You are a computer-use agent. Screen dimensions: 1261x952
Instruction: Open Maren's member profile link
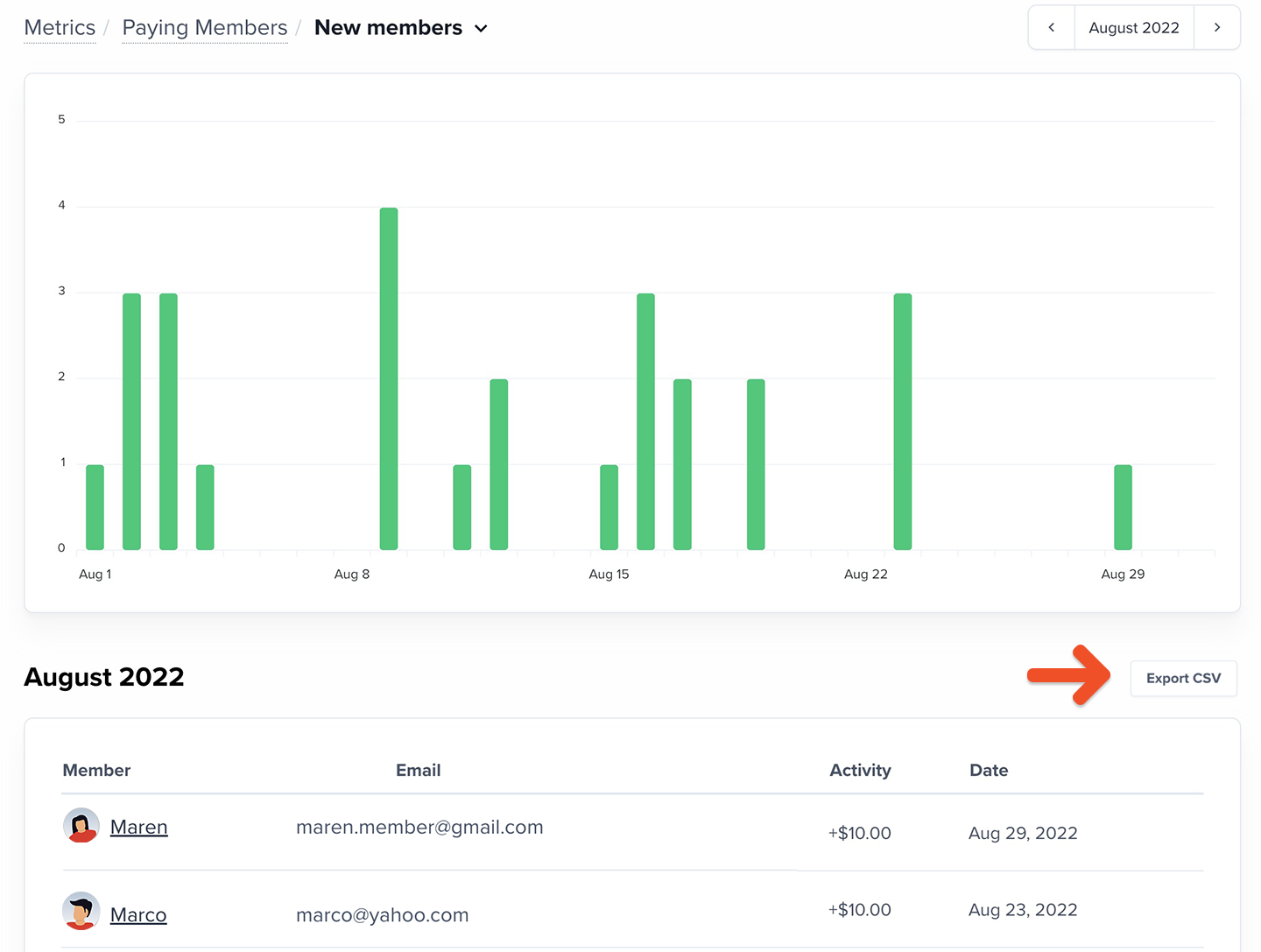point(138,828)
